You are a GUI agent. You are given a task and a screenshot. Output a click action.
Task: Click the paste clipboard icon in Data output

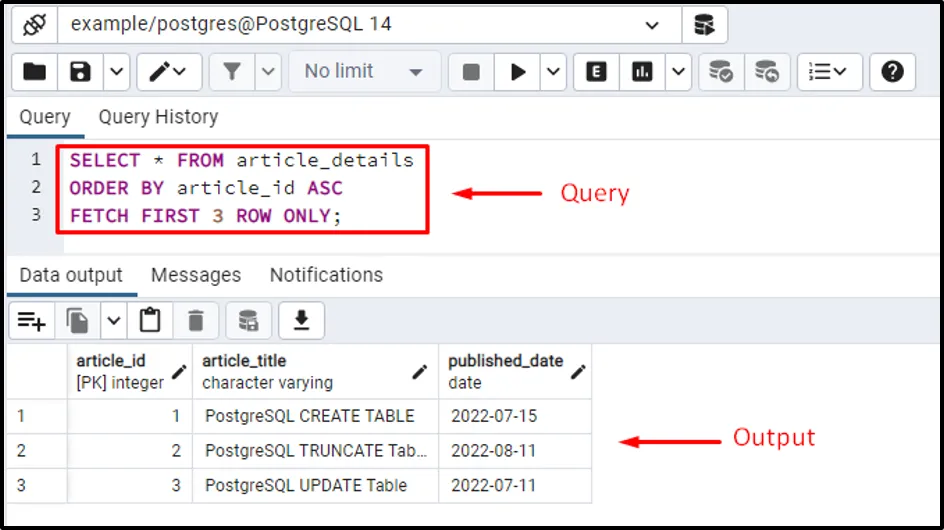point(150,320)
